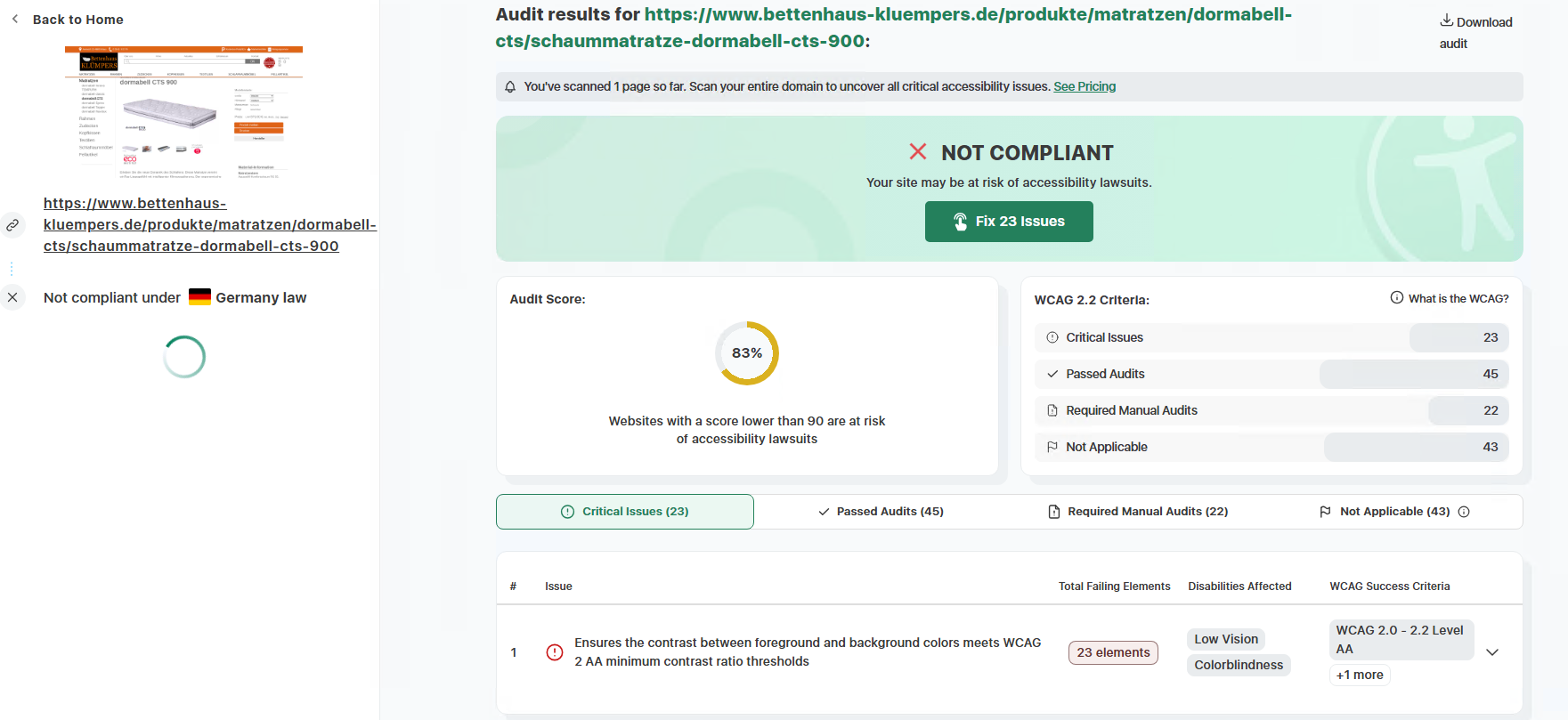Click the Fix 23 Issues button

coord(1009,222)
